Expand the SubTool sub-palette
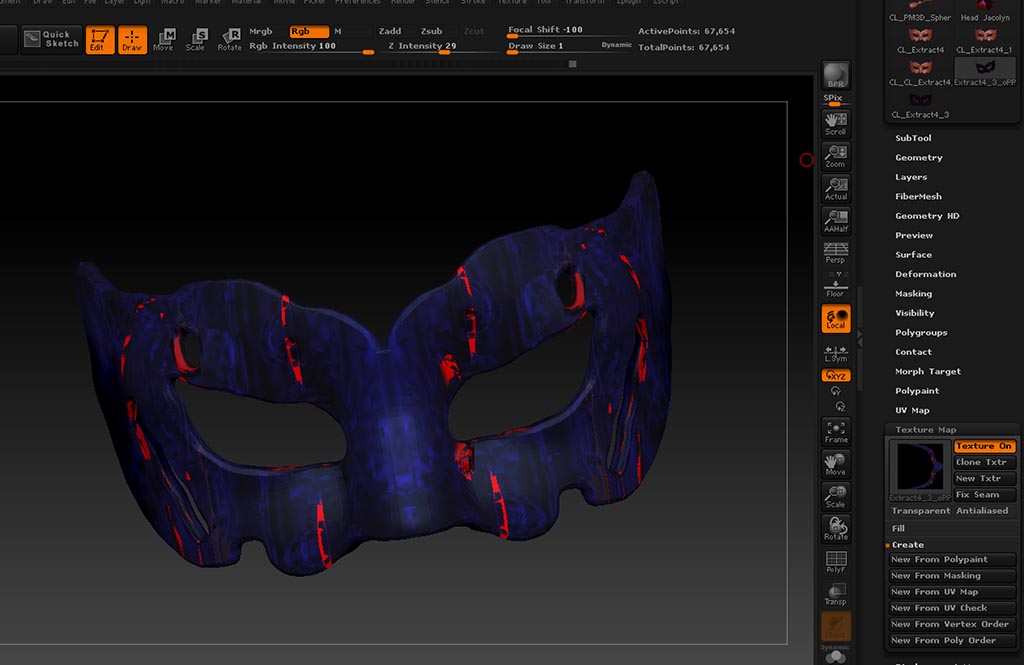This screenshot has width=1024, height=665. pyautogui.click(x=913, y=138)
